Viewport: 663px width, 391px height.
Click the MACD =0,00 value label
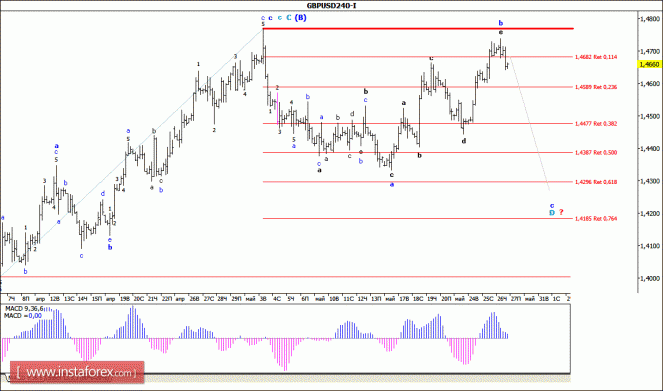tap(23, 316)
